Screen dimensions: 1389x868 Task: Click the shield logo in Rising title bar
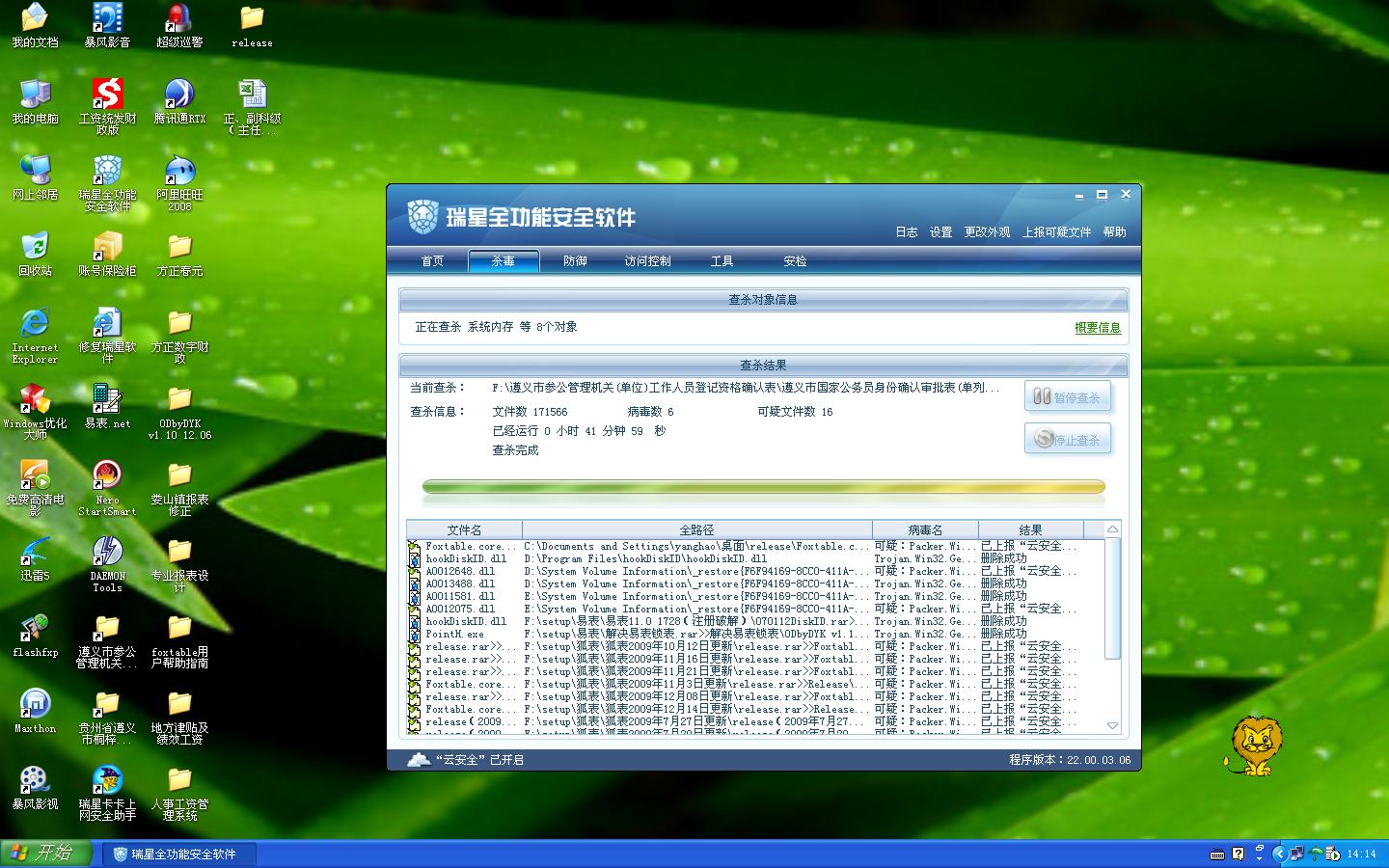[423, 217]
